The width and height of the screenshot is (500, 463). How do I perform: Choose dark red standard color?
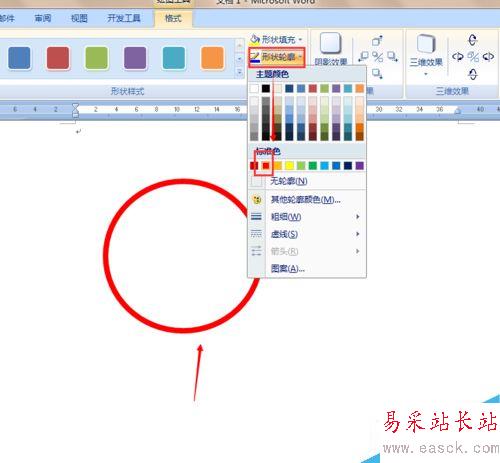[x=254, y=165]
